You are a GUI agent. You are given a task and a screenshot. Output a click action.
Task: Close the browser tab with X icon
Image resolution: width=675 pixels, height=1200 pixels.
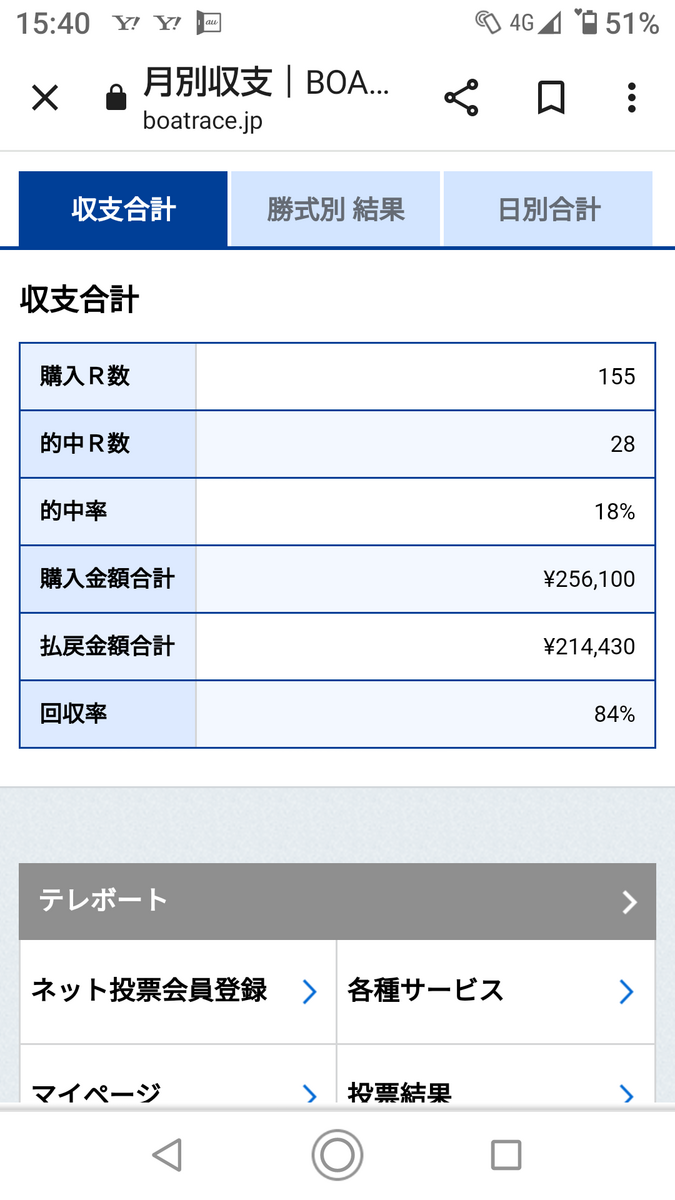pos(45,98)
